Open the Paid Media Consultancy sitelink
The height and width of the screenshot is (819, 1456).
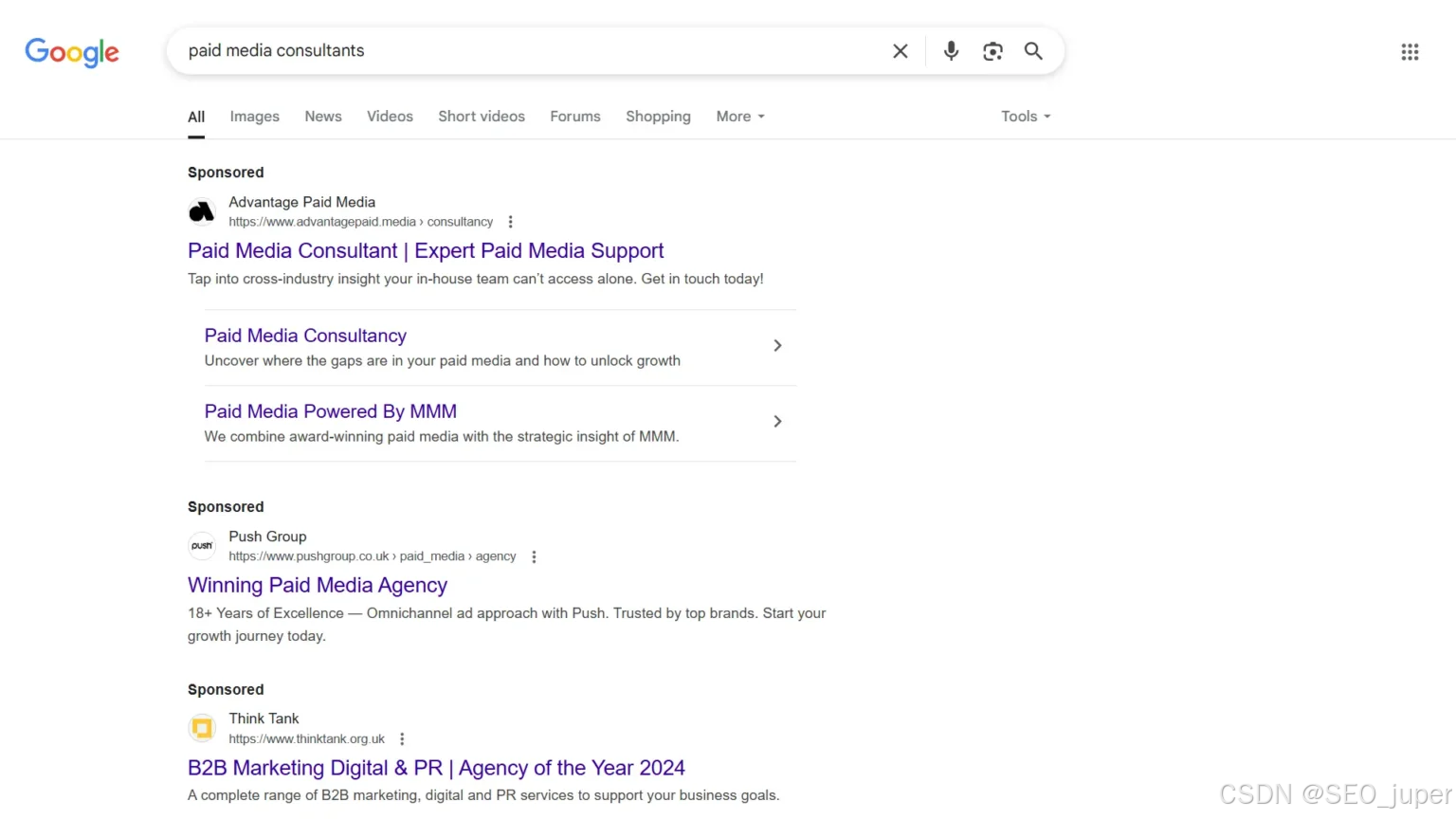click(305, 336)
